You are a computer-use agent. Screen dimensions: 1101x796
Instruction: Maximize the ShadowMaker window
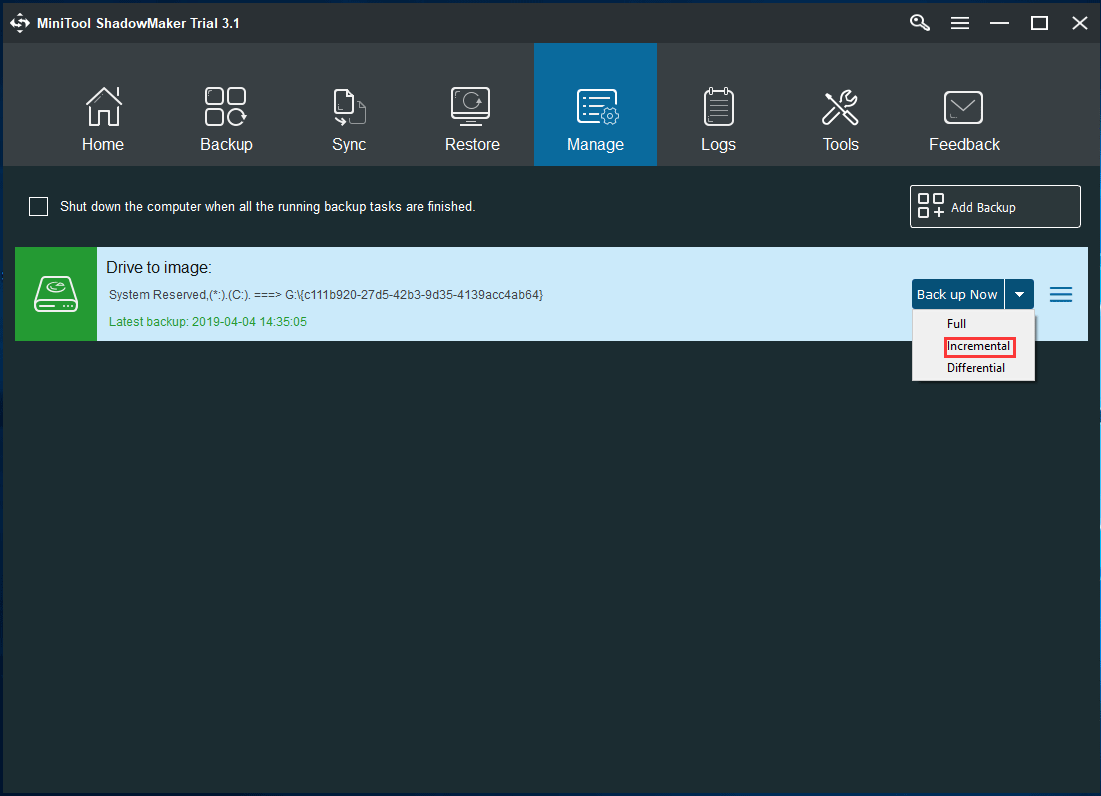[x=1039, y=23]
